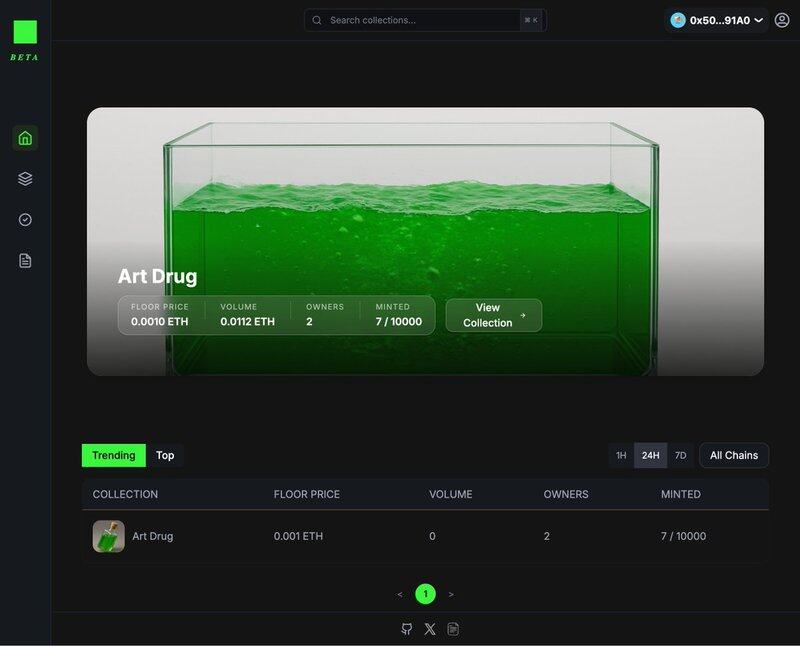Image resolution: width=800 pixels, height=646 pixels.
Task: Open the Art Drug collection row link
Action: point(152,536)
